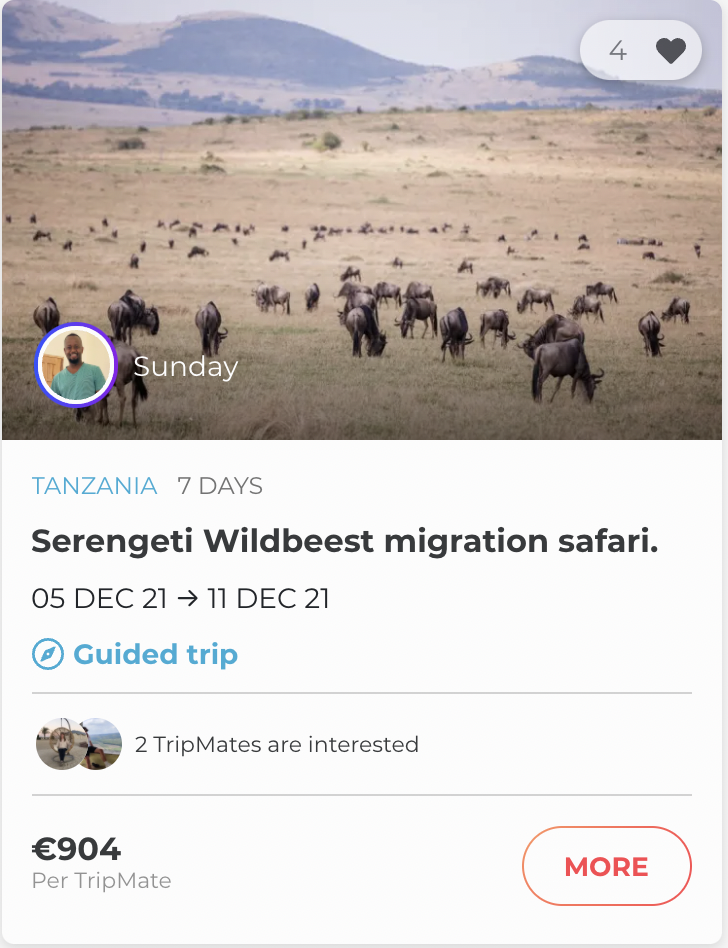Click the heart icon to like trip
This screenshot has height=948, width=728.
[x=671, y=50]
